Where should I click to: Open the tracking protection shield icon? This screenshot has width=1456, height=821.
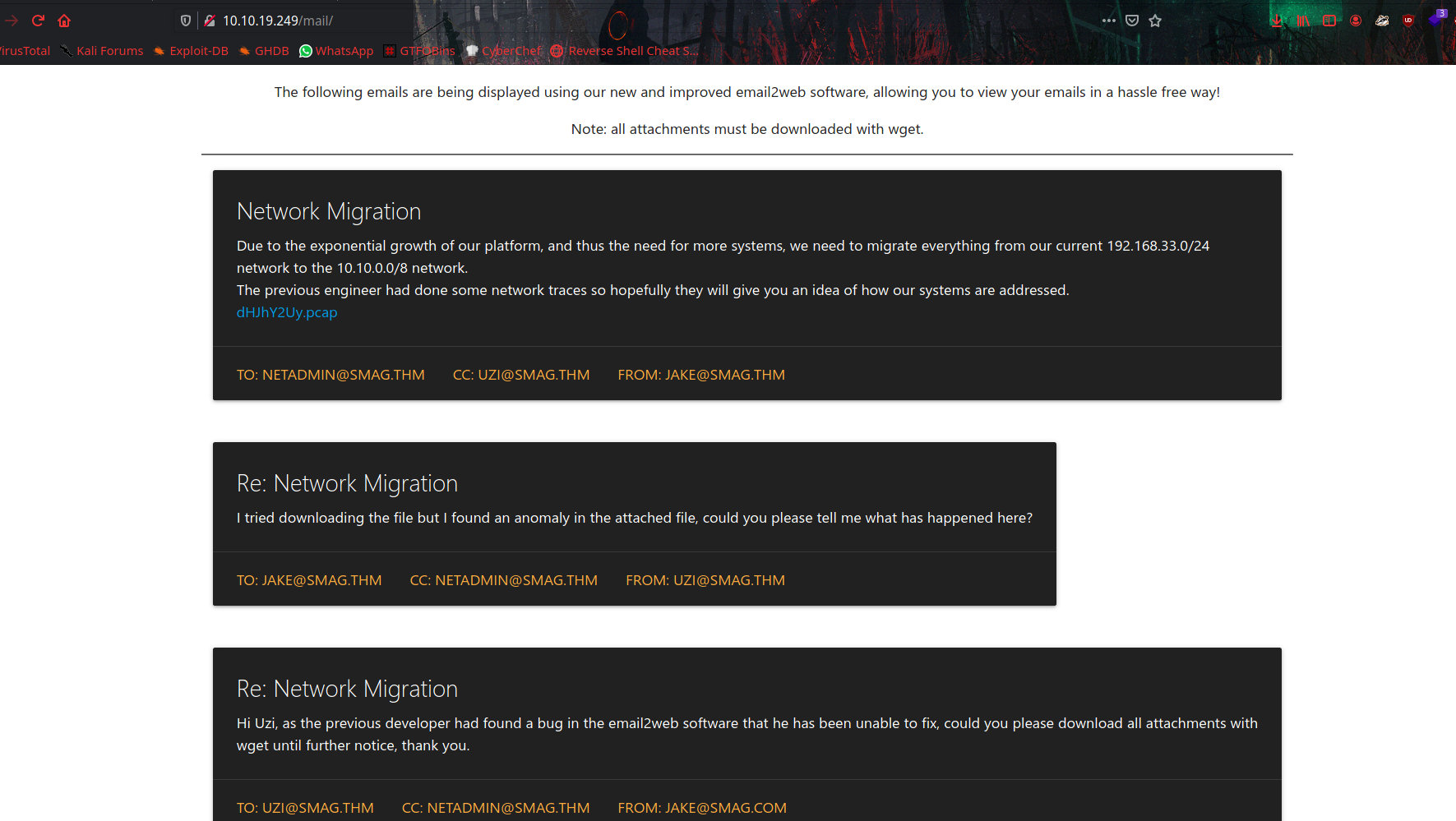point(186,21)
